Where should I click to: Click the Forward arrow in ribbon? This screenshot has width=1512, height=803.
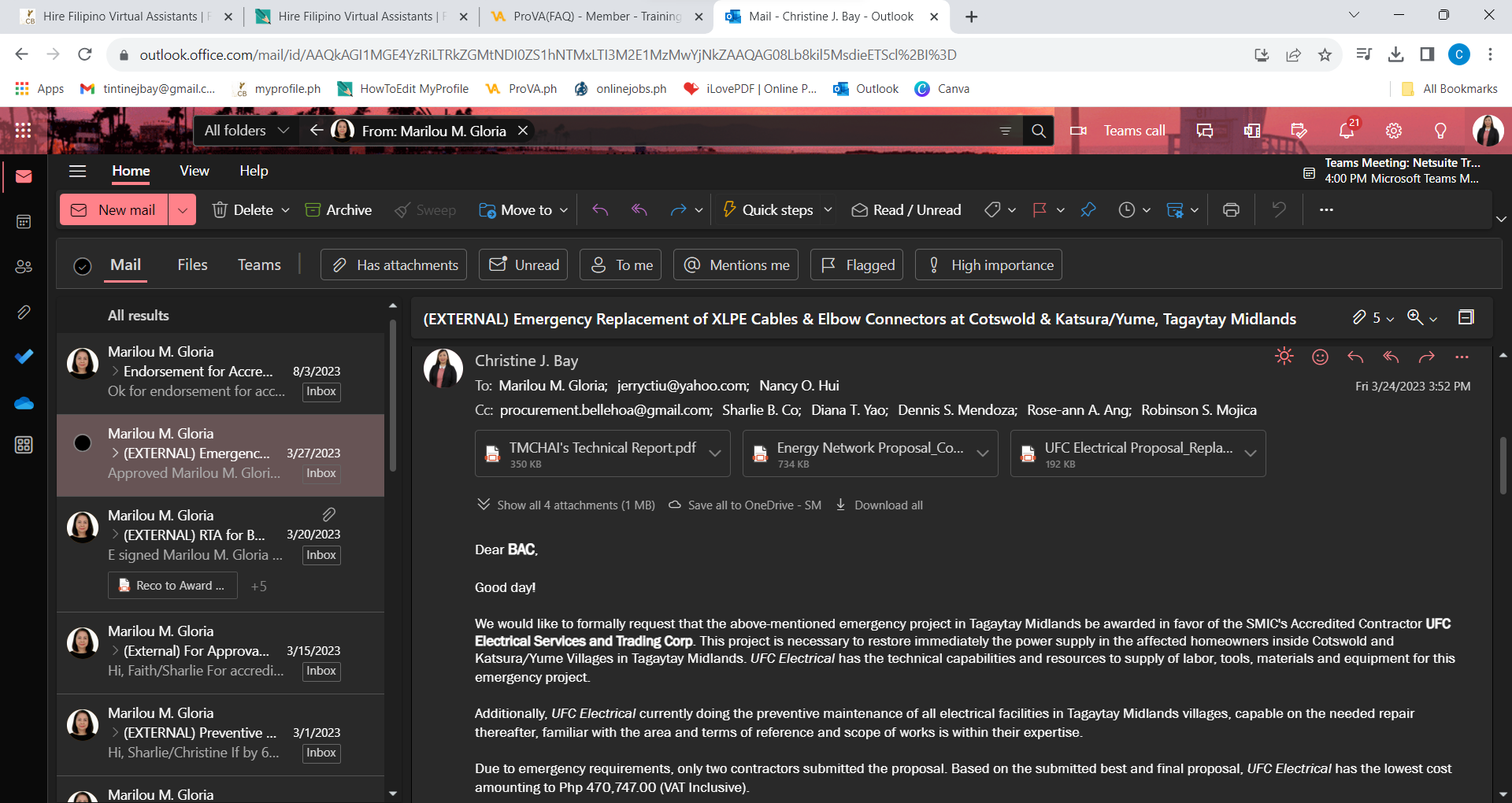[x=677, y=210]
